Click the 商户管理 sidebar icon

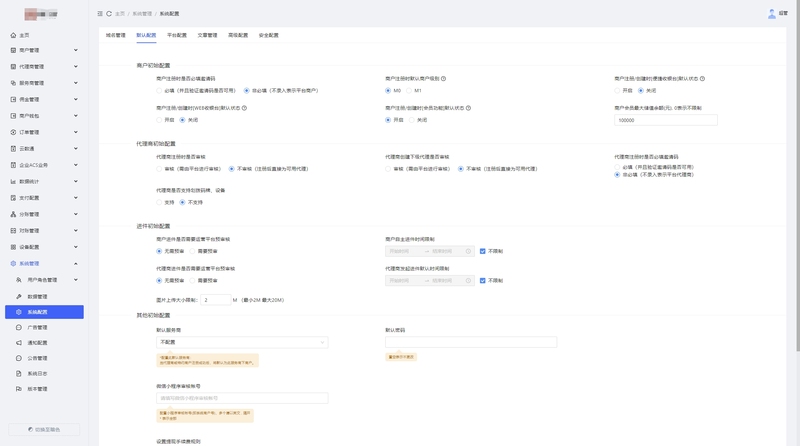[13, 50]
